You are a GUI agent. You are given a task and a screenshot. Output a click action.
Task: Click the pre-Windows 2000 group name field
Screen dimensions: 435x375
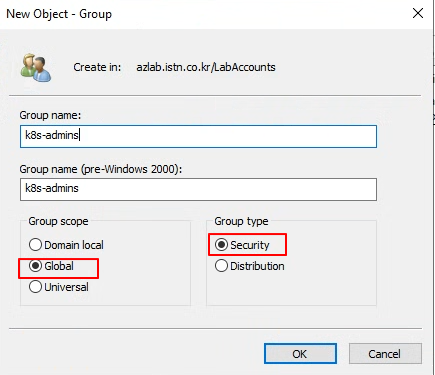click(x=198, y=189)
